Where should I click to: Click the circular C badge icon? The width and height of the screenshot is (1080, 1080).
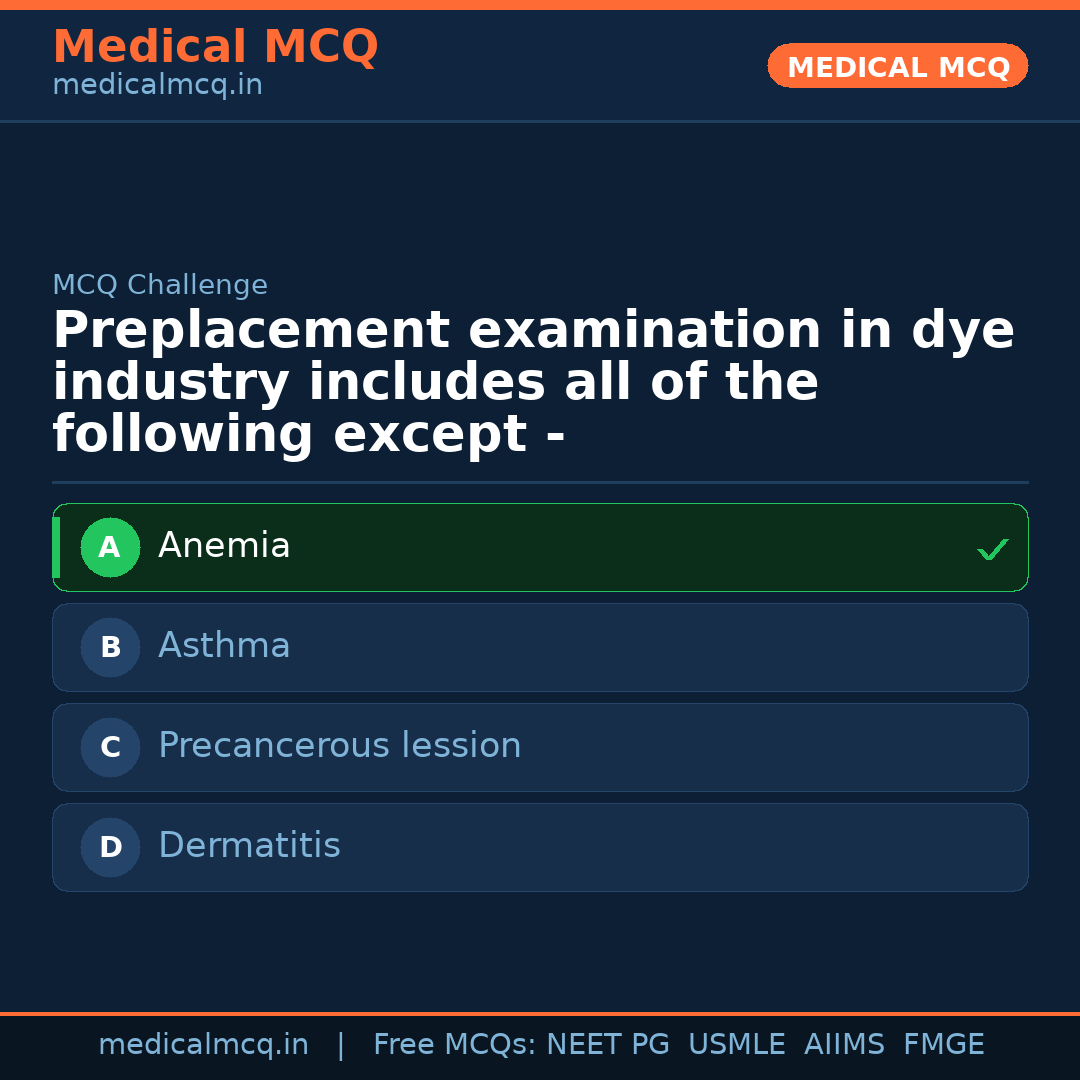[110, 747]
